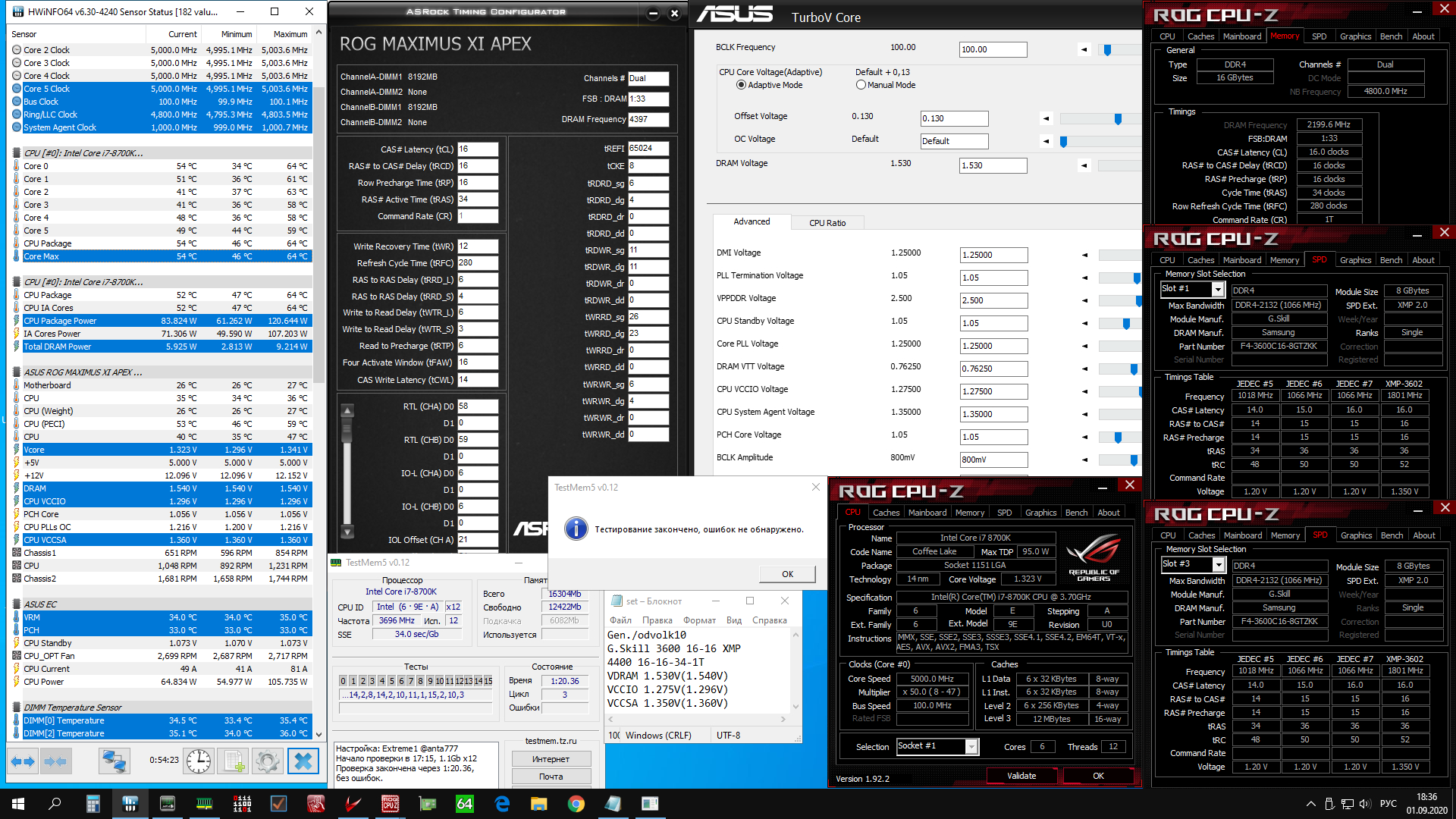Click blue X close-sensors icon in HWiNFO

[x=303, y=761]
